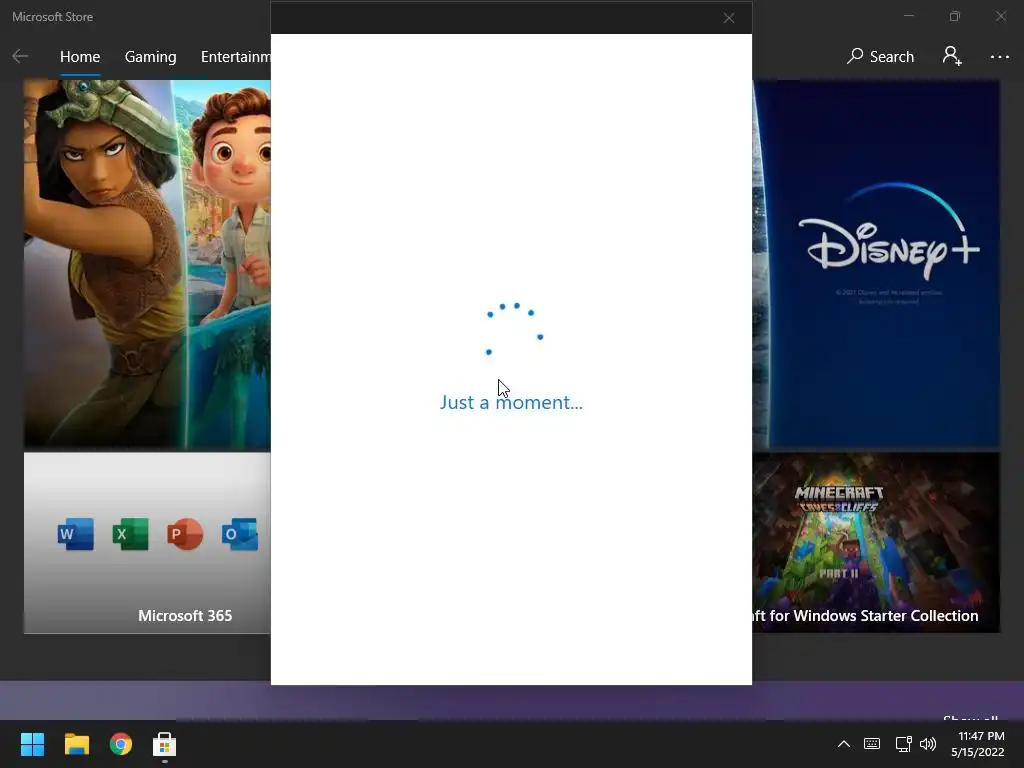Close the Just a moment dialog
This screenshot has height=768, width=1024.
pyautogui.click(x=729, y=18)
